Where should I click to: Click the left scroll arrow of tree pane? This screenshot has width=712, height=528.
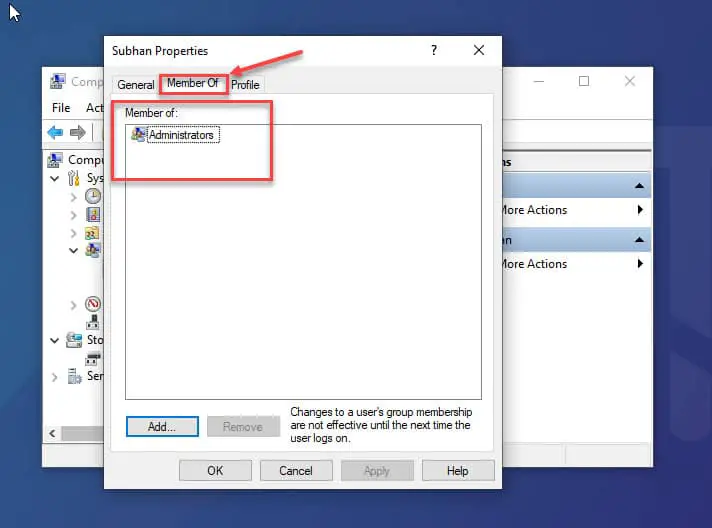click(x=52, y=434)
